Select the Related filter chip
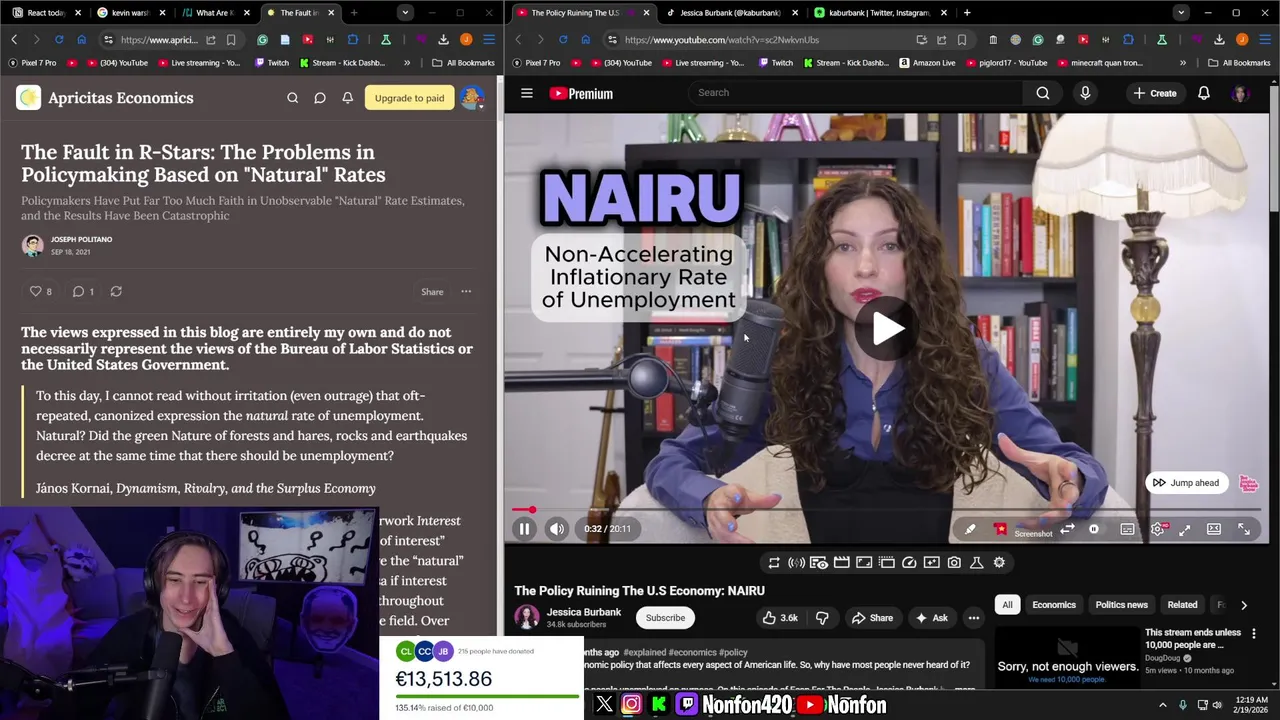The height and width of the screenshot is (720, 1280). point(1182,605)
